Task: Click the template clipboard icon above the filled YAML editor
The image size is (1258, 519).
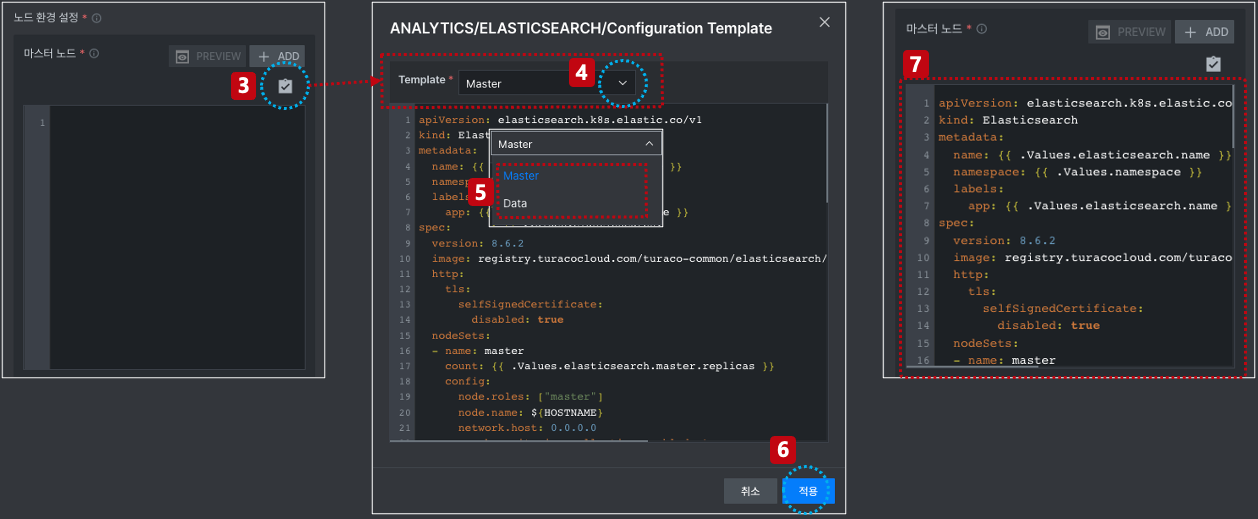Action: click(x=1213, y=64)
